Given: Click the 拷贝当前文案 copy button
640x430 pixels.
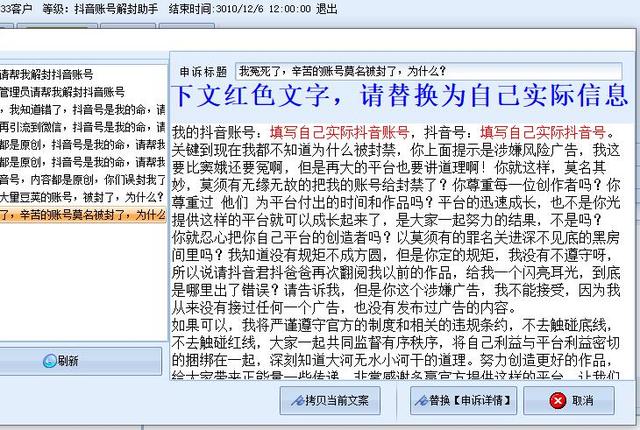Looking at the screenshot, I should [330, 401].
